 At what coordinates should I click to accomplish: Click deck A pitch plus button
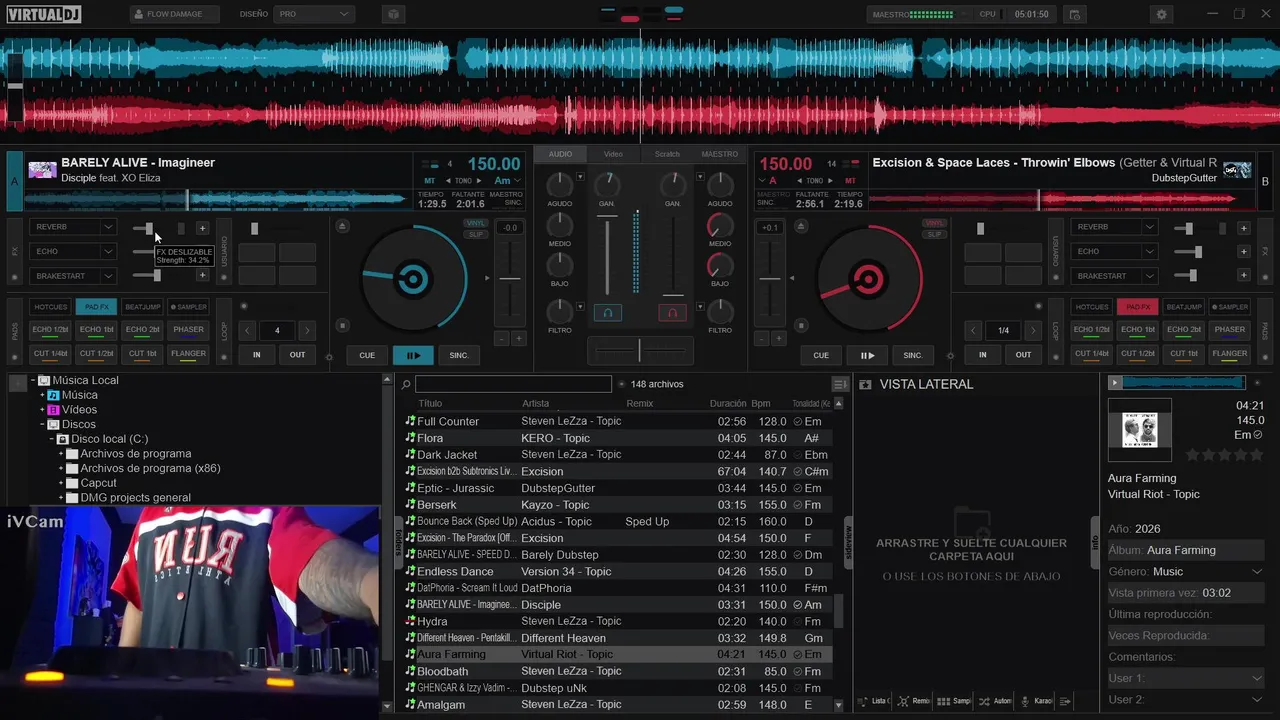pyautogui.click(x=519, y=339)
